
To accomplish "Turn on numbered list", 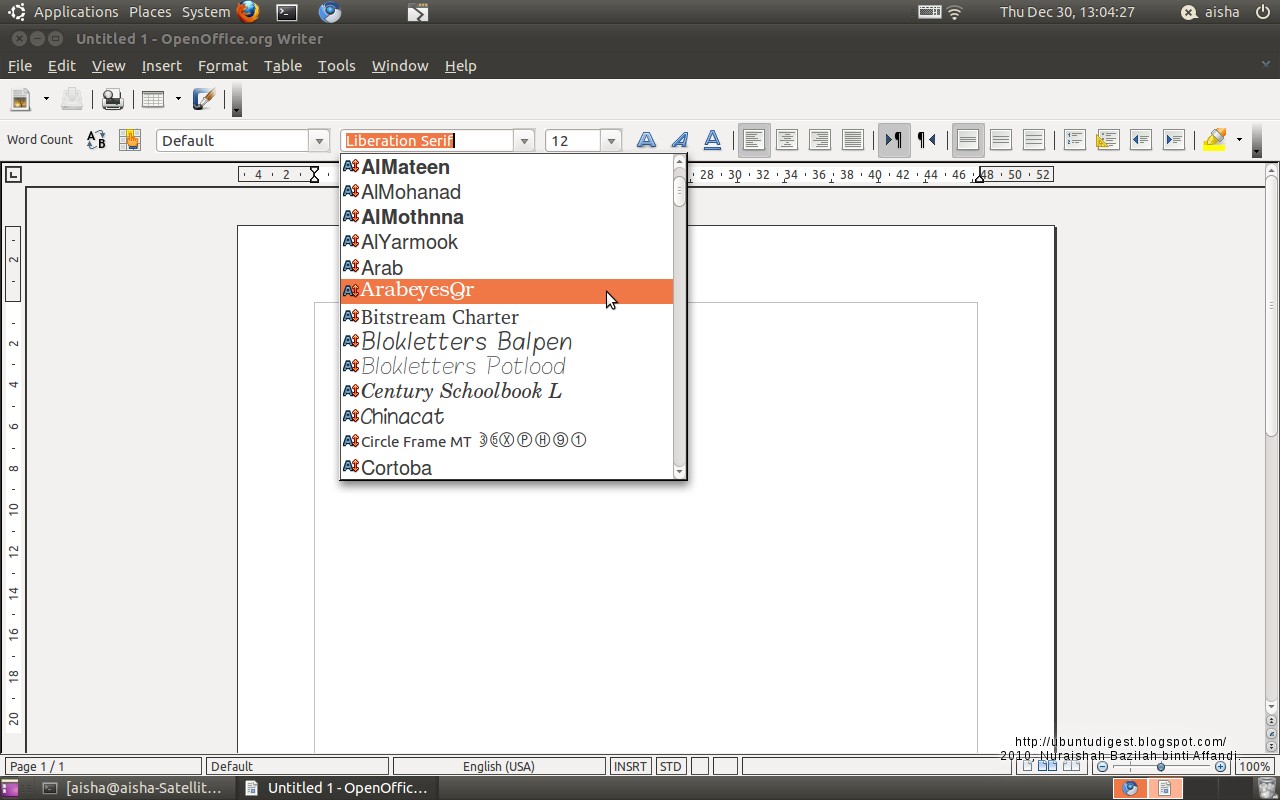I will 1075,140.
